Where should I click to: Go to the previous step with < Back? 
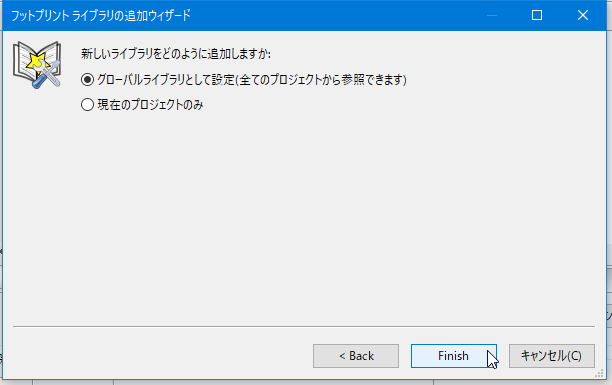(356, 356)
